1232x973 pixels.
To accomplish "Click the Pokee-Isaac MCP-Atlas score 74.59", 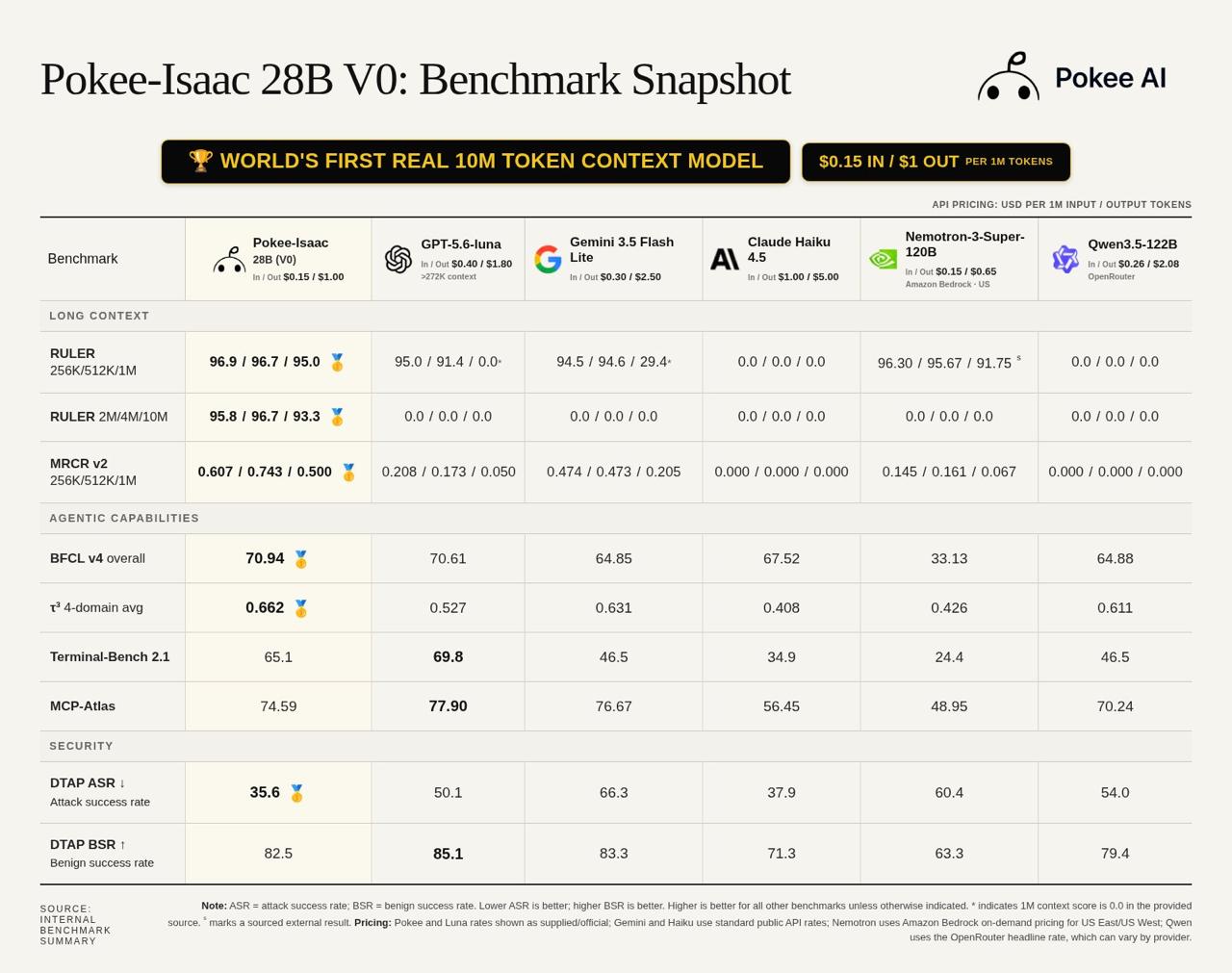I will click(x=278, y=705).
